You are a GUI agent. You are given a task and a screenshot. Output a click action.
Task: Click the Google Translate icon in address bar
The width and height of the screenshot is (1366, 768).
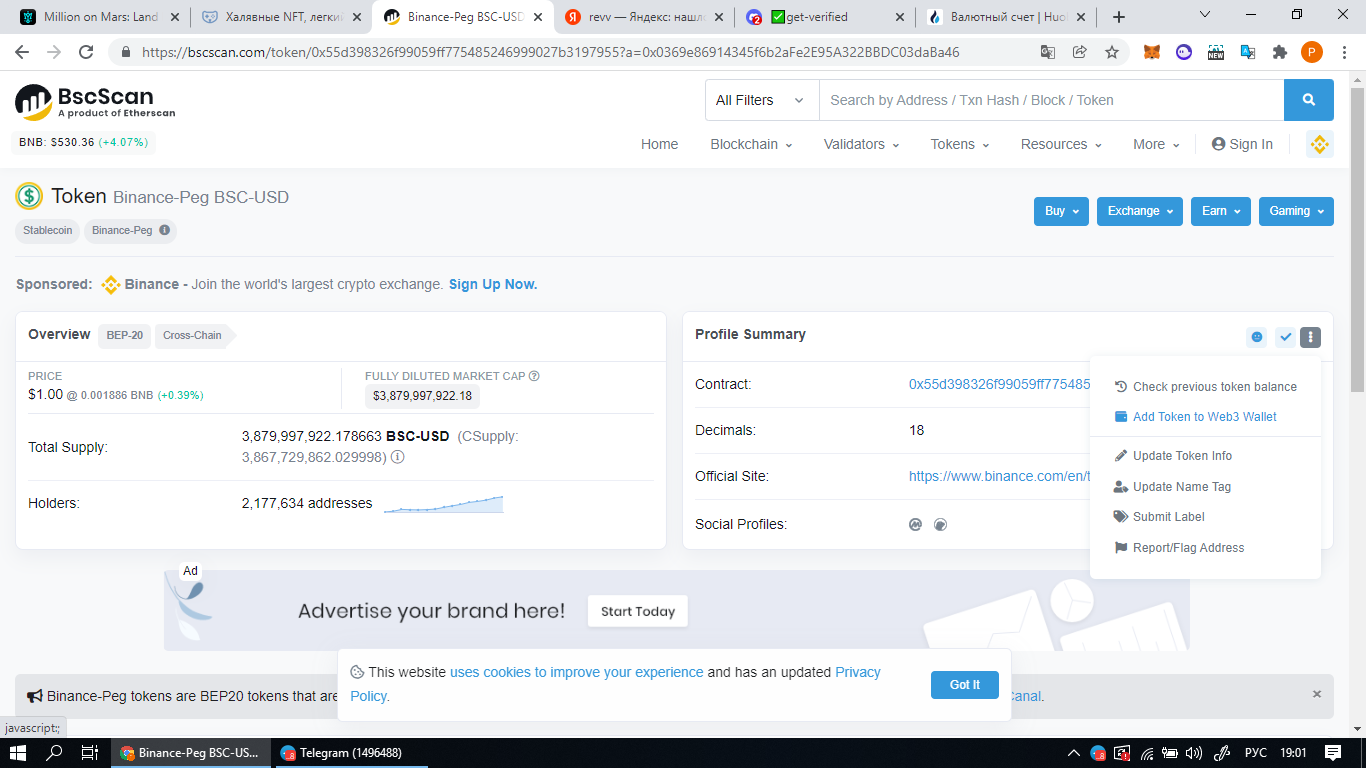click(x=1048, y=52)
